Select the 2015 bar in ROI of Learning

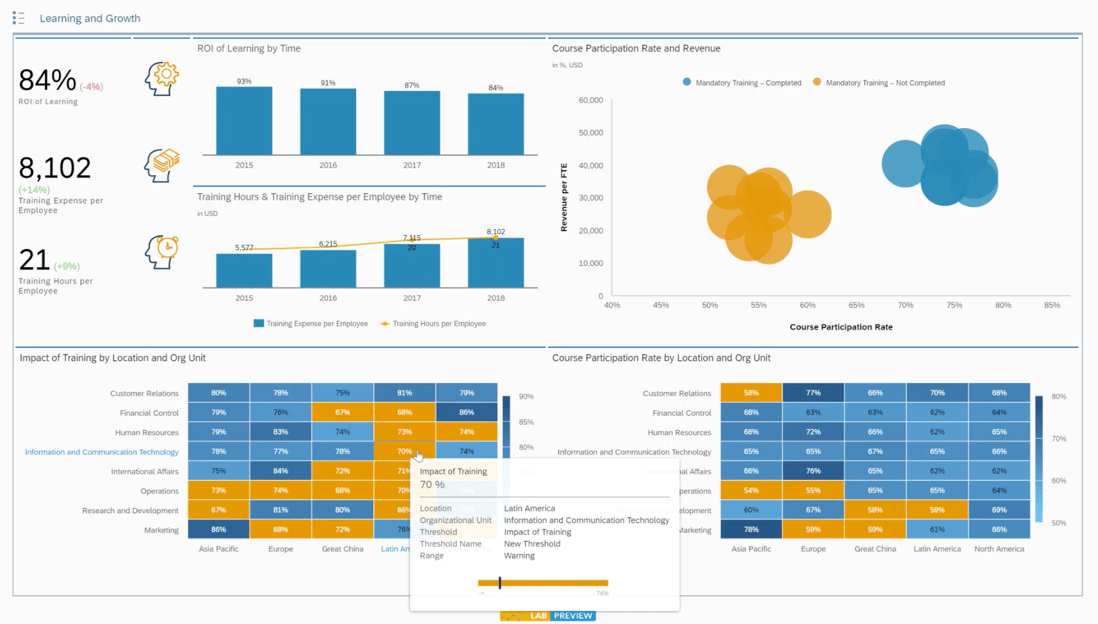(244, 121)
